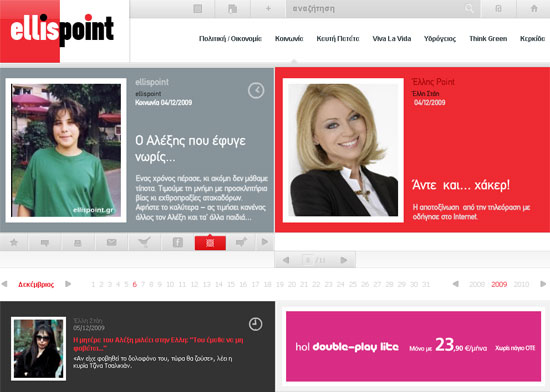
Task: Open the Think Green section
Action: coord(488,39)
